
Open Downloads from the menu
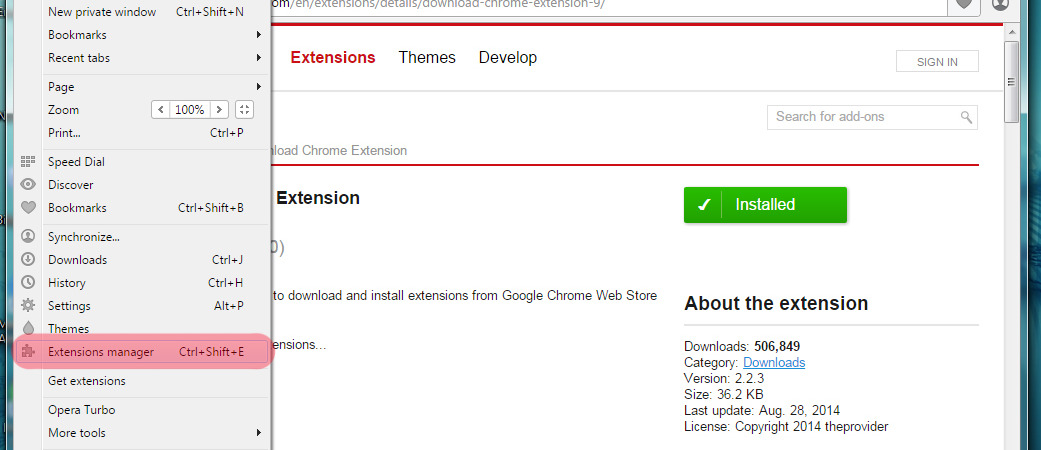coord(77,260)
